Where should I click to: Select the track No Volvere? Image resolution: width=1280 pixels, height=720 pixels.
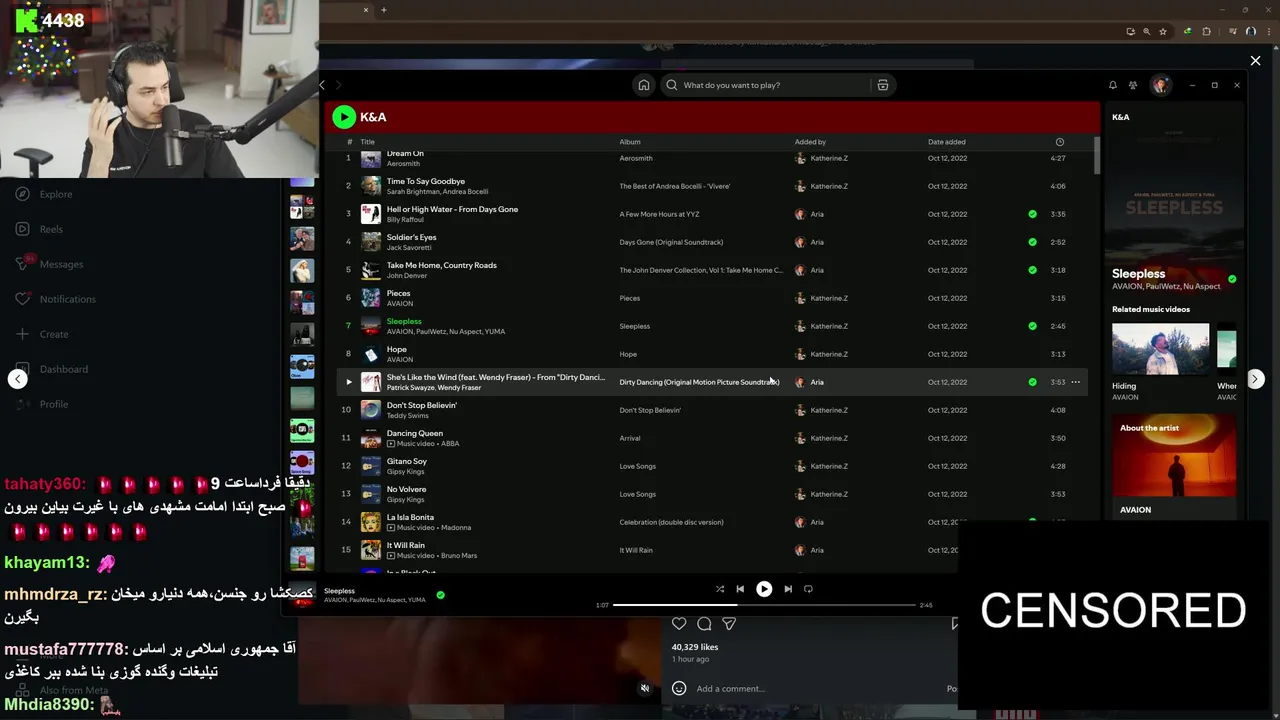pyautogui.click(x=407, y=489)
